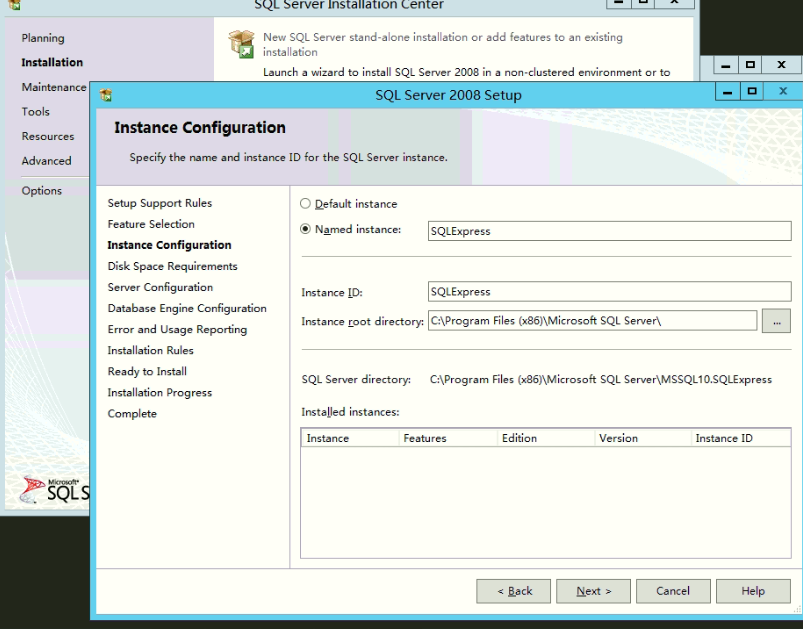Click the Microsoft SQL Server logo
Image resolution: width=803 pixels, height=629 pixels.
[x=54, y=490]
